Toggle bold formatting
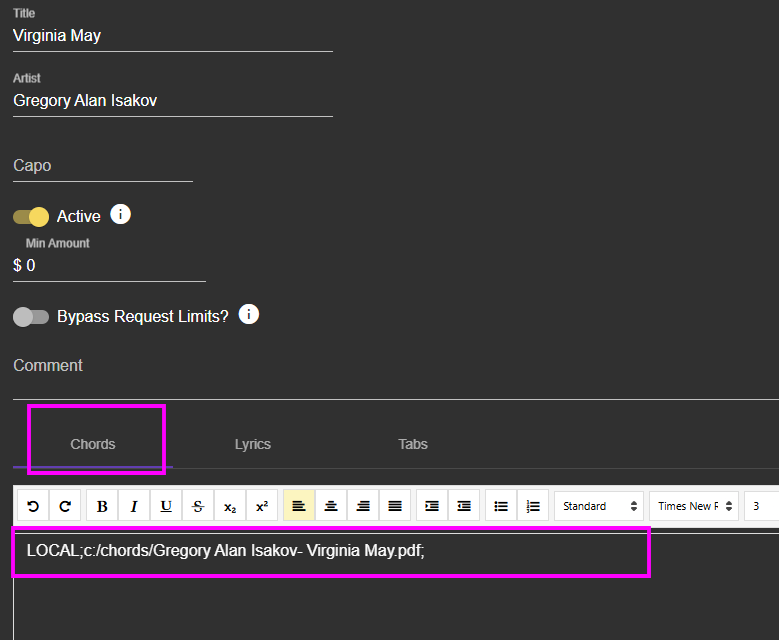Viewport: 779px width, 640px height. (102, 506)
